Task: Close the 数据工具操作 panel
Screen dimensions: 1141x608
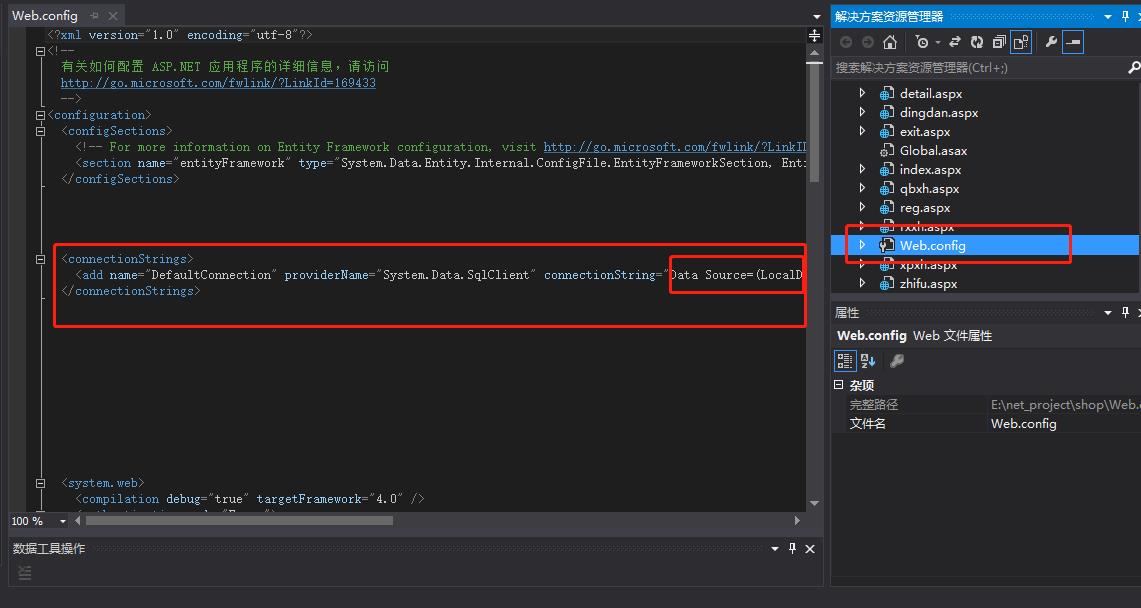Action: 810,549
